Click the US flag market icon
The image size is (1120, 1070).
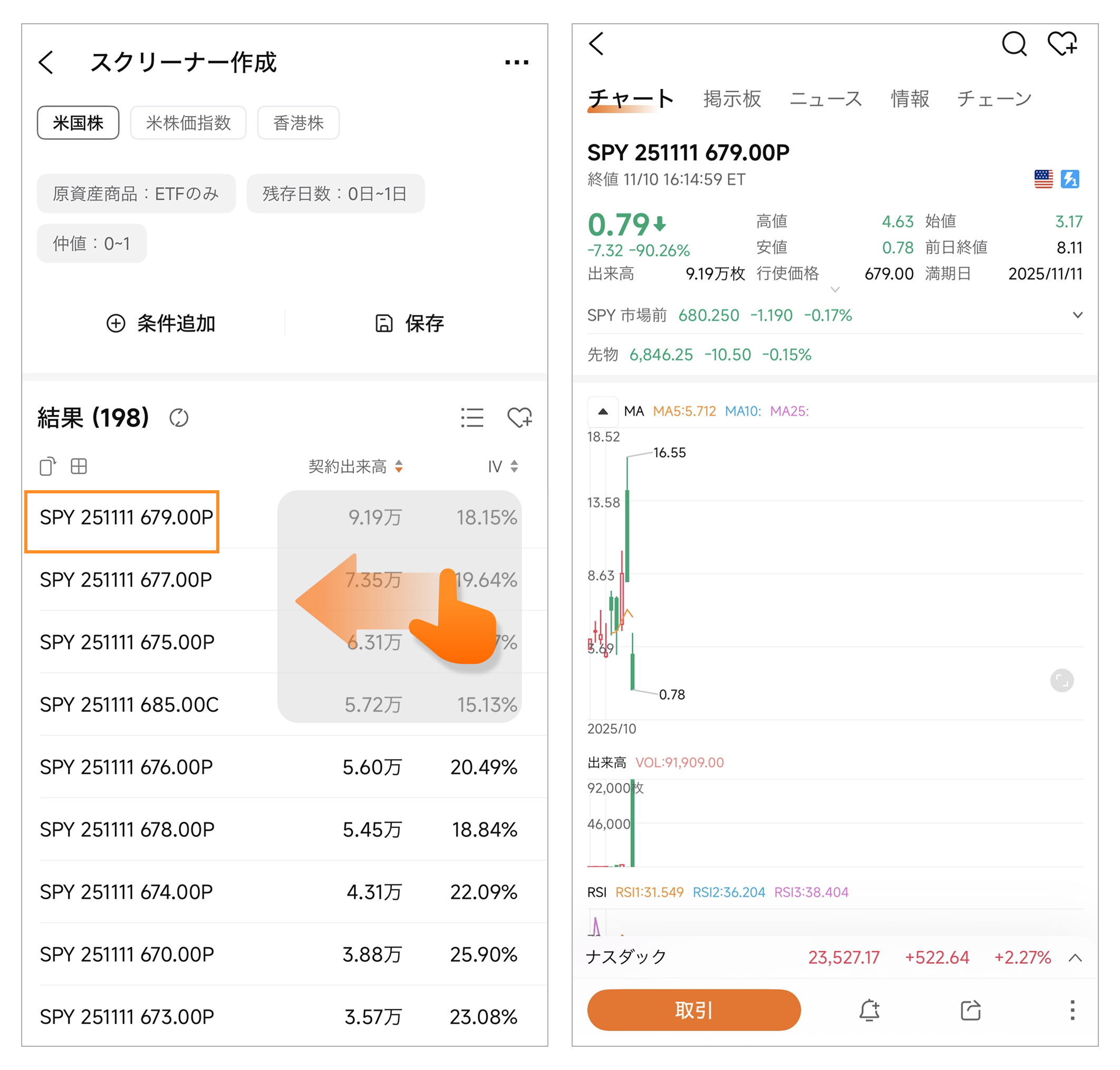point(1043,179)
